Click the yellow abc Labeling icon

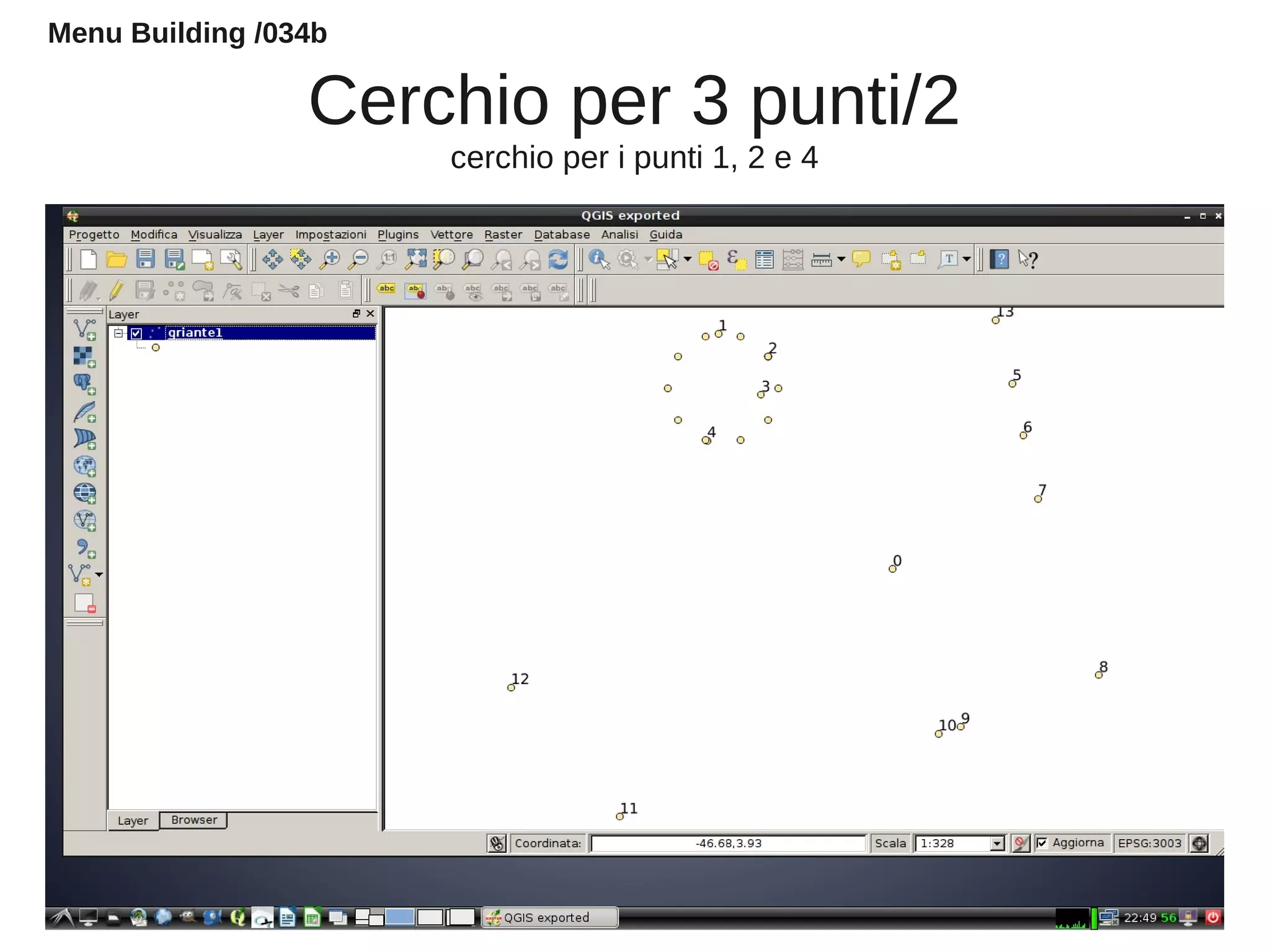point(386,288)
